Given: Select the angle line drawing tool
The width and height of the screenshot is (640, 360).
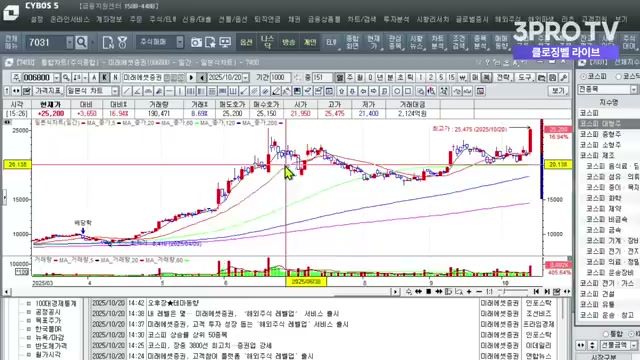Looking at the screenshot, I should (138, 91).
